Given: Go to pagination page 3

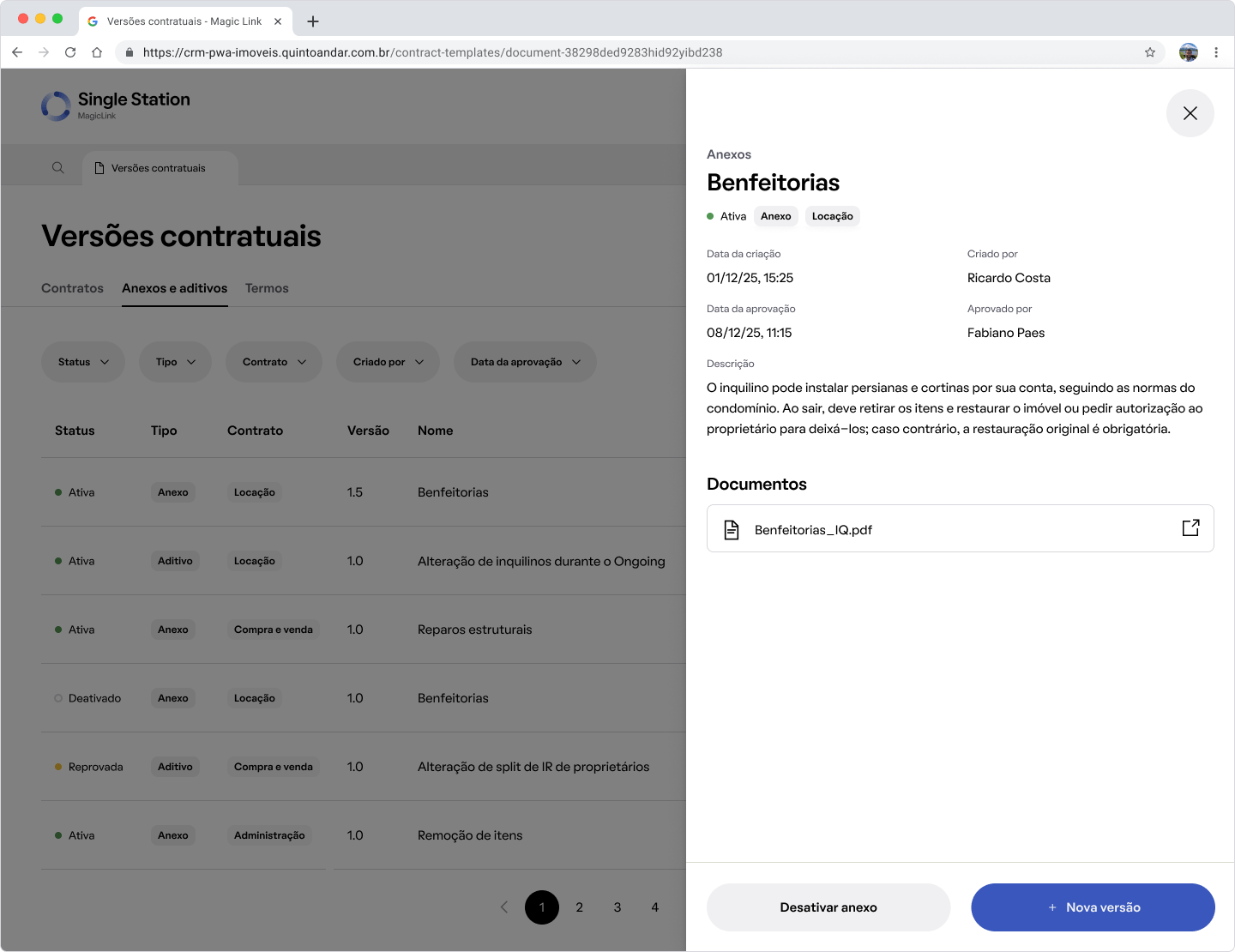Looking at the screenshot, I should (617, 907).
